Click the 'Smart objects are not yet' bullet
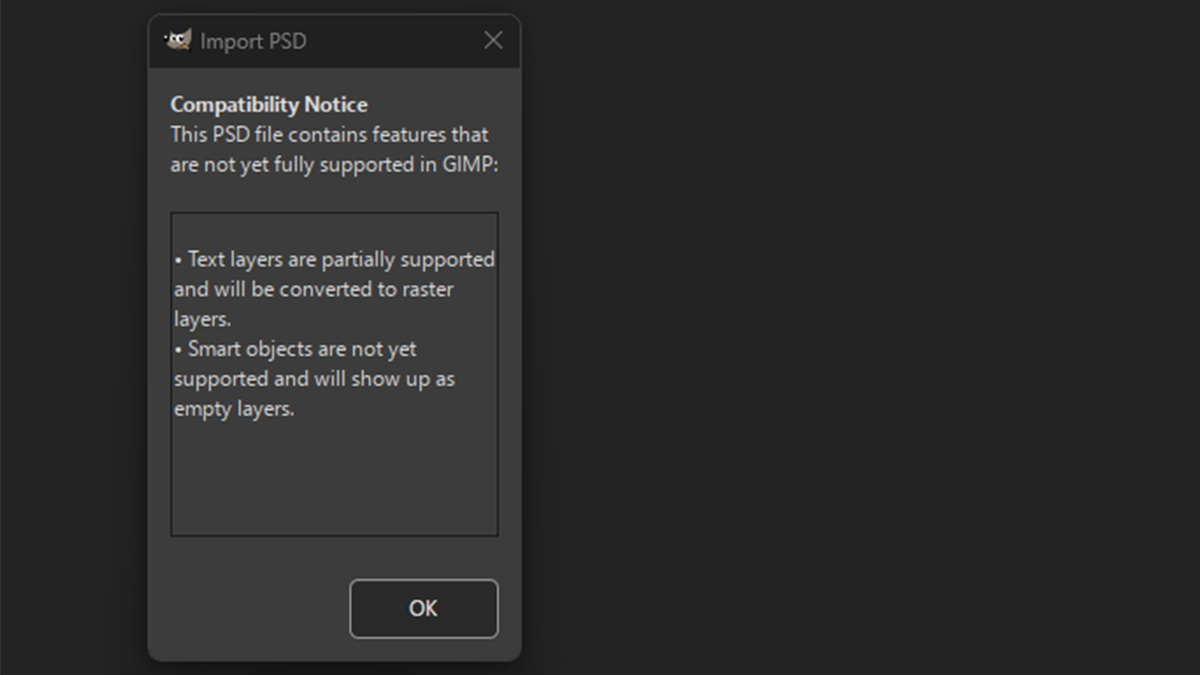 tap(296, 349)
